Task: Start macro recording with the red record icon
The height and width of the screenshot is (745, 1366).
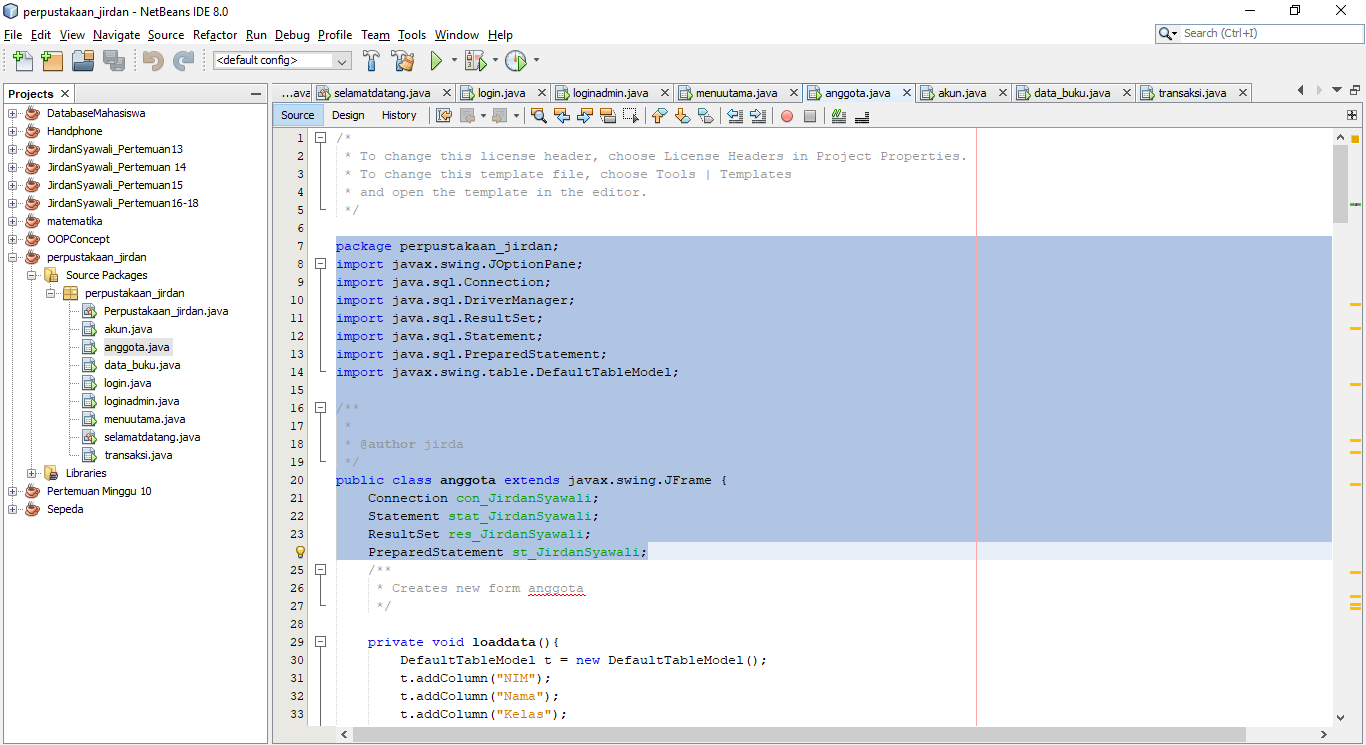Action: pyautogui.click(x=785, y=116)
